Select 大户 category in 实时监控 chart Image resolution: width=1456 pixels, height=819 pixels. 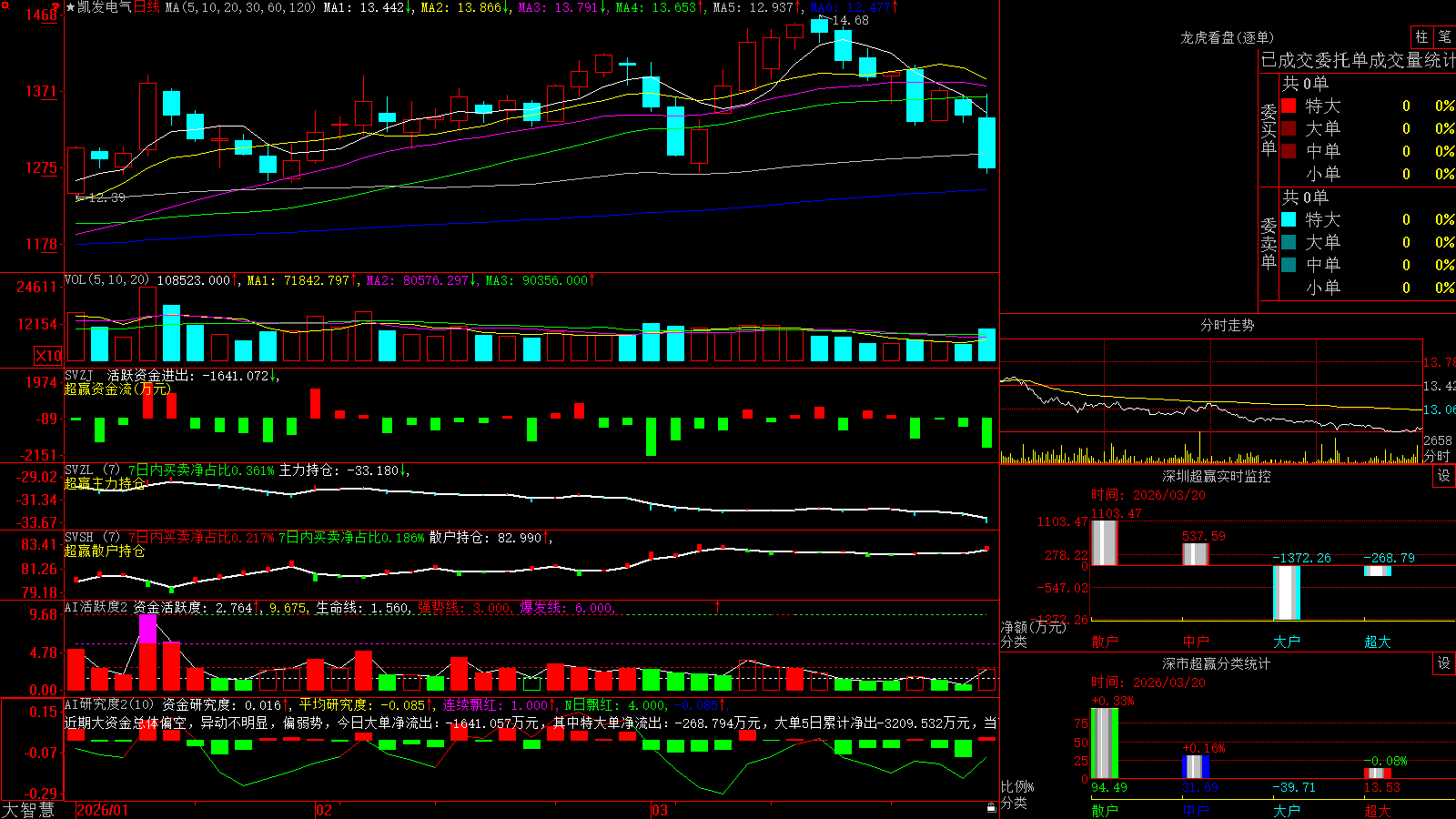[1287, 642]
